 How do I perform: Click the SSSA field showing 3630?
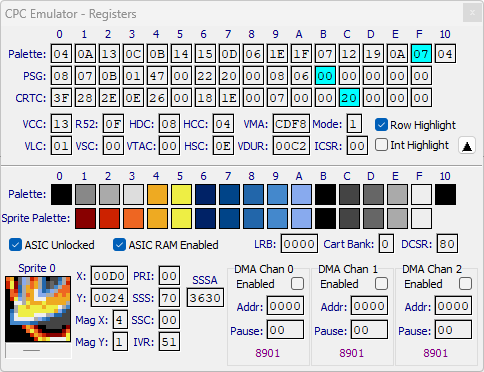coord(205,297)
